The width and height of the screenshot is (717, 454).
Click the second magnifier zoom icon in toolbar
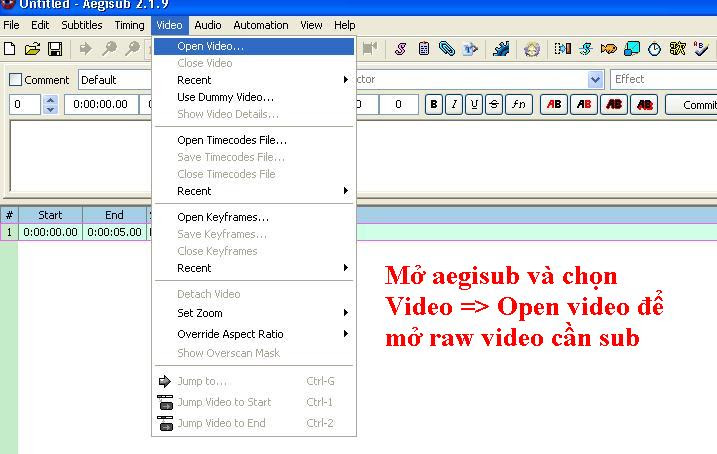[x=132, y=48]
